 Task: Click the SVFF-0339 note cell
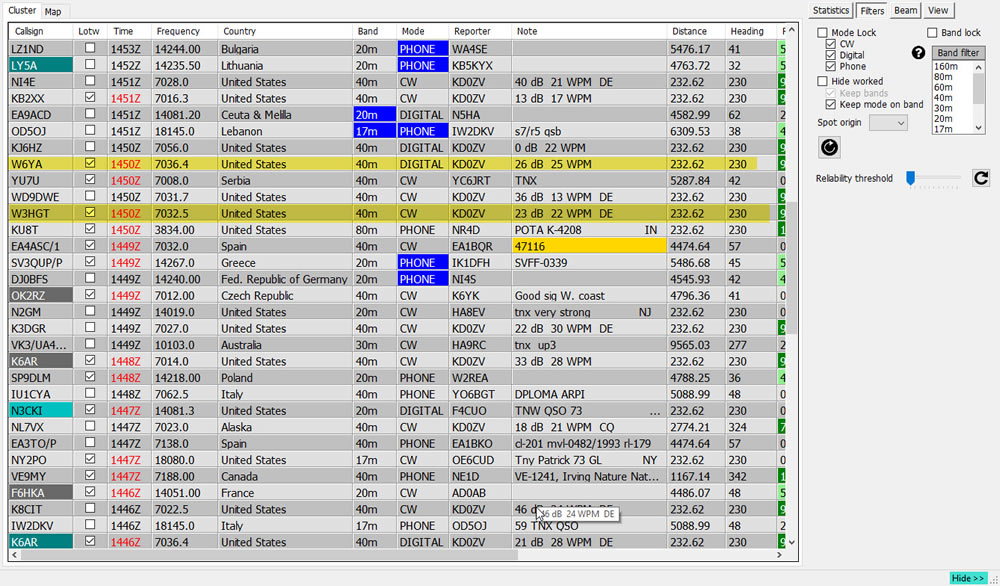(589, 263)
